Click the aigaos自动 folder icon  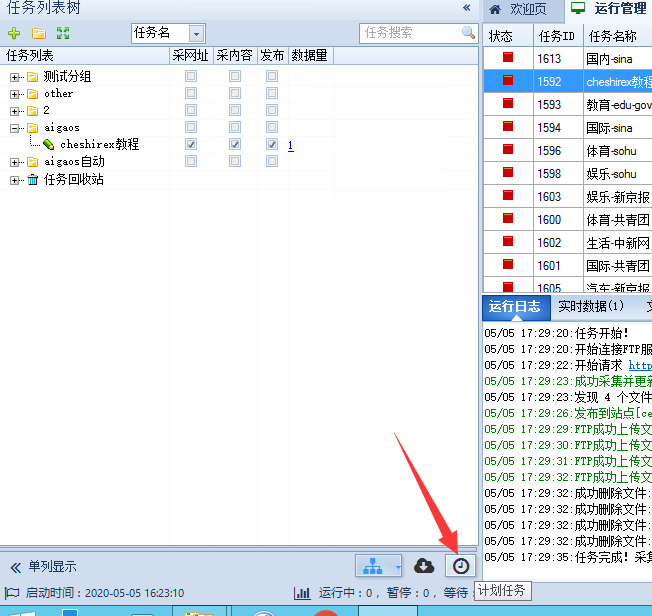point(32,162)
